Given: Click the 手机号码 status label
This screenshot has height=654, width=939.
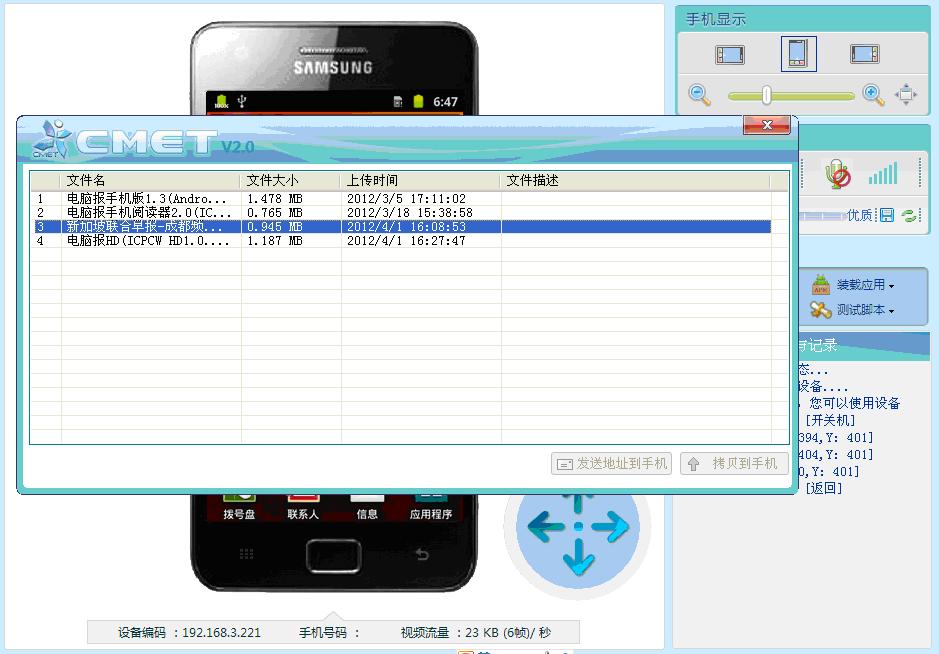Looking at the screenshot, I should pos(329,632).
